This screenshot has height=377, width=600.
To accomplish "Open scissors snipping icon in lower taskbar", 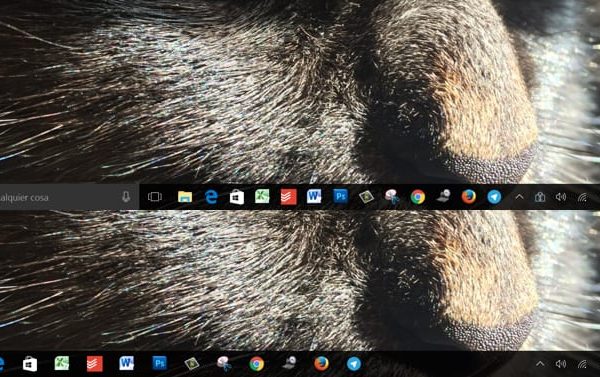I will pyautogui.click(x=224, y=364).
